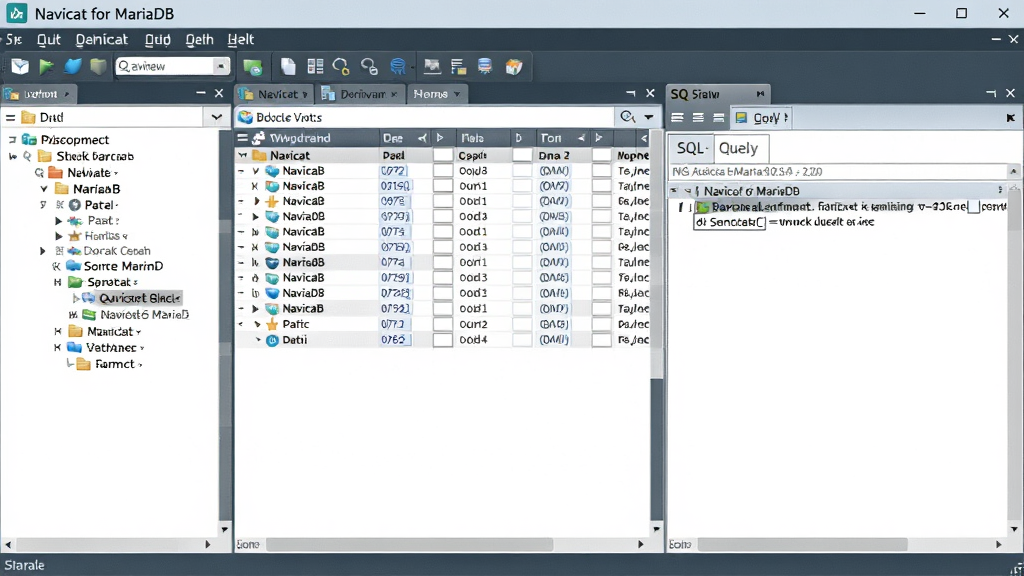Click the white cube icon in the toolbar
Screen dimensions: 1024x576
(20, 66)
